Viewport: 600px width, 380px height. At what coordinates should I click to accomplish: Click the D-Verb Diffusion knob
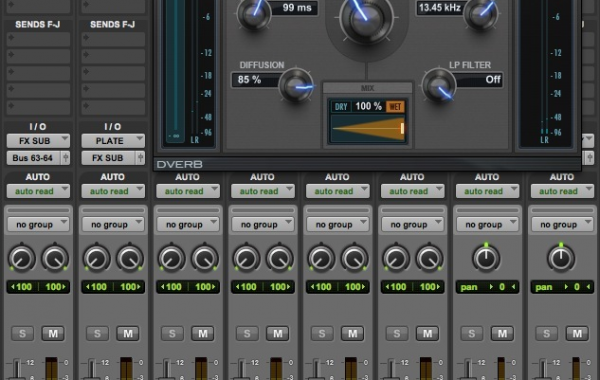click(296, 86)
